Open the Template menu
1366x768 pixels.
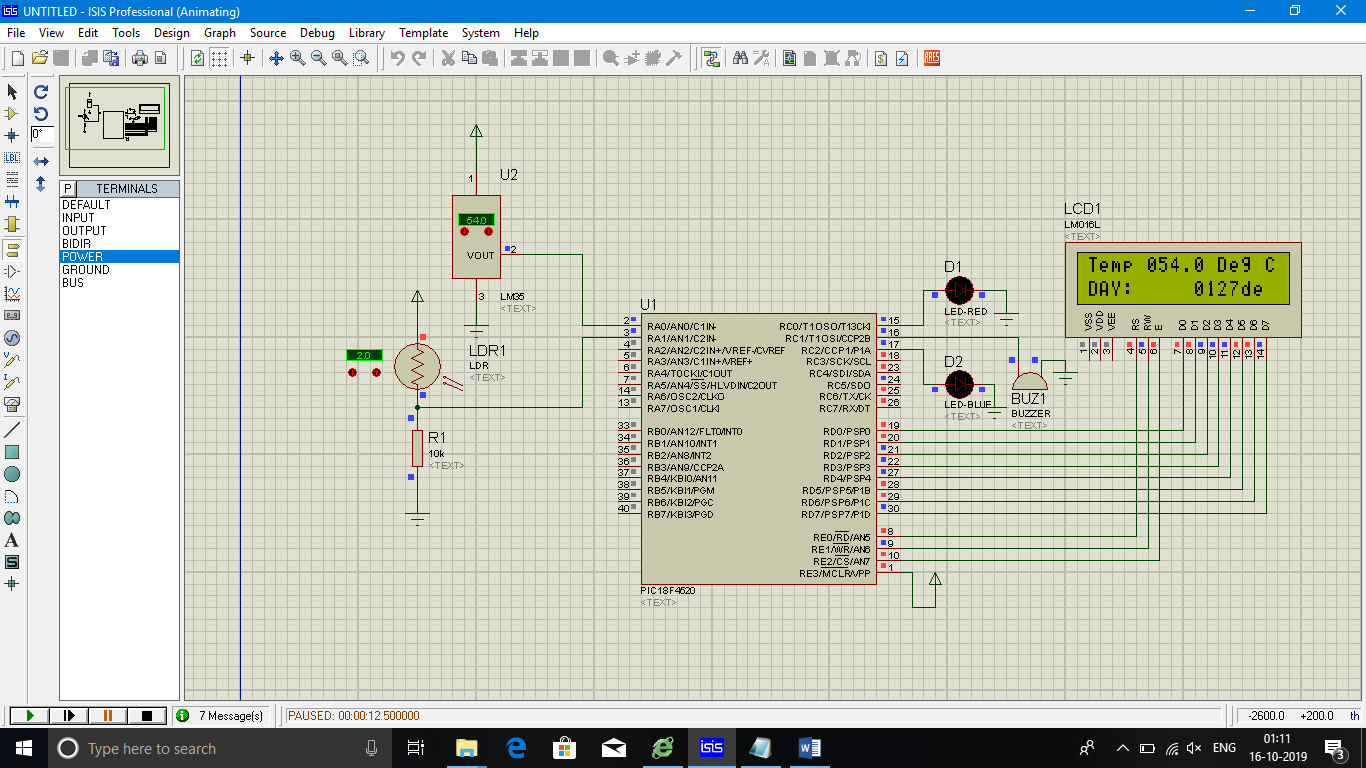point(423,33)
